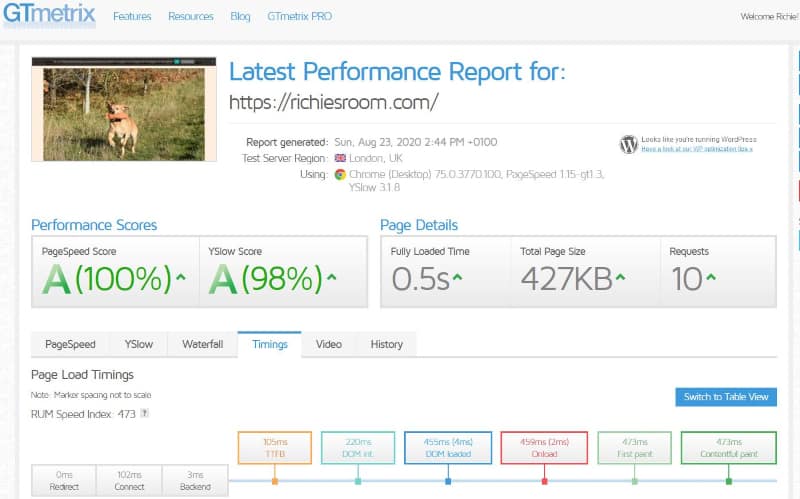Click the RUM Speed Index: 473 text
The image size is (800, 499).
click(83, 414)
